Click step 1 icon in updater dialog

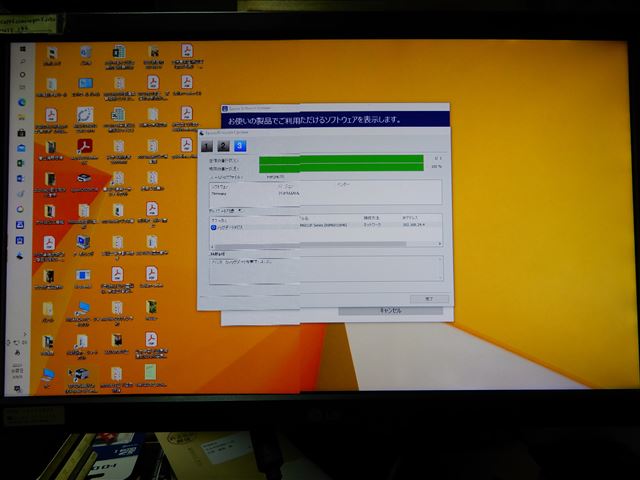tap(207, 146)
